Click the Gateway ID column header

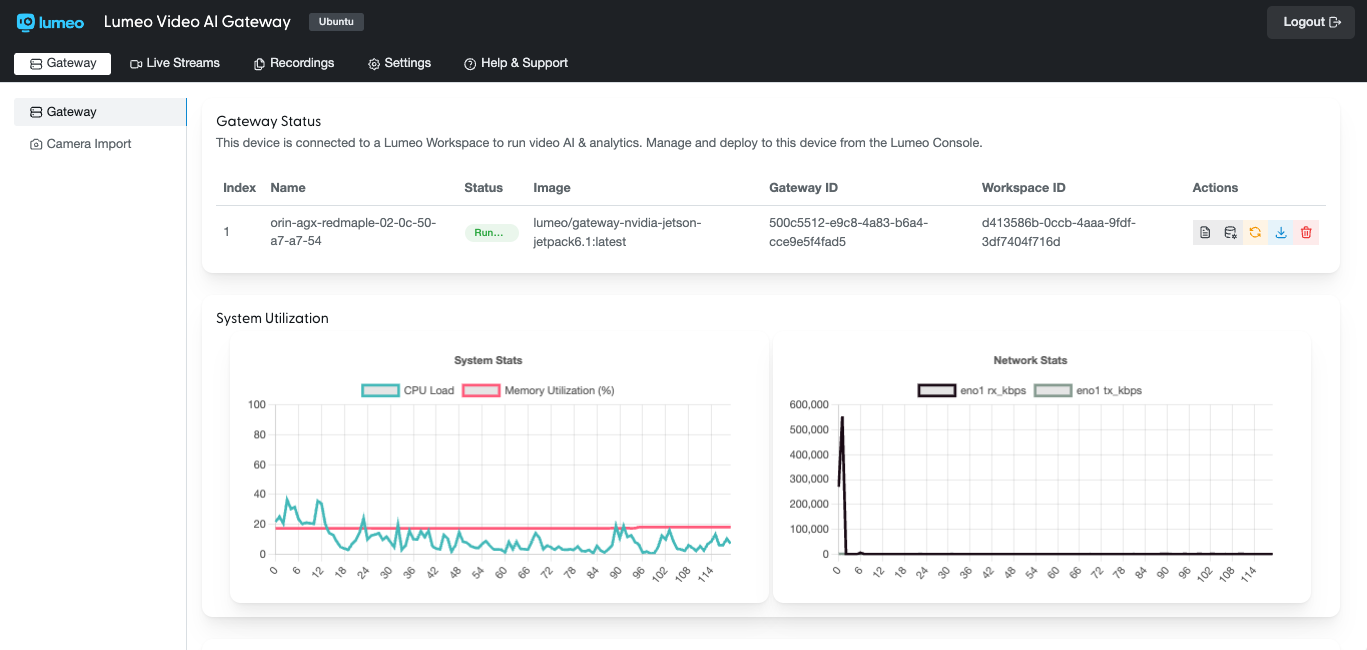tap(803, 188)
